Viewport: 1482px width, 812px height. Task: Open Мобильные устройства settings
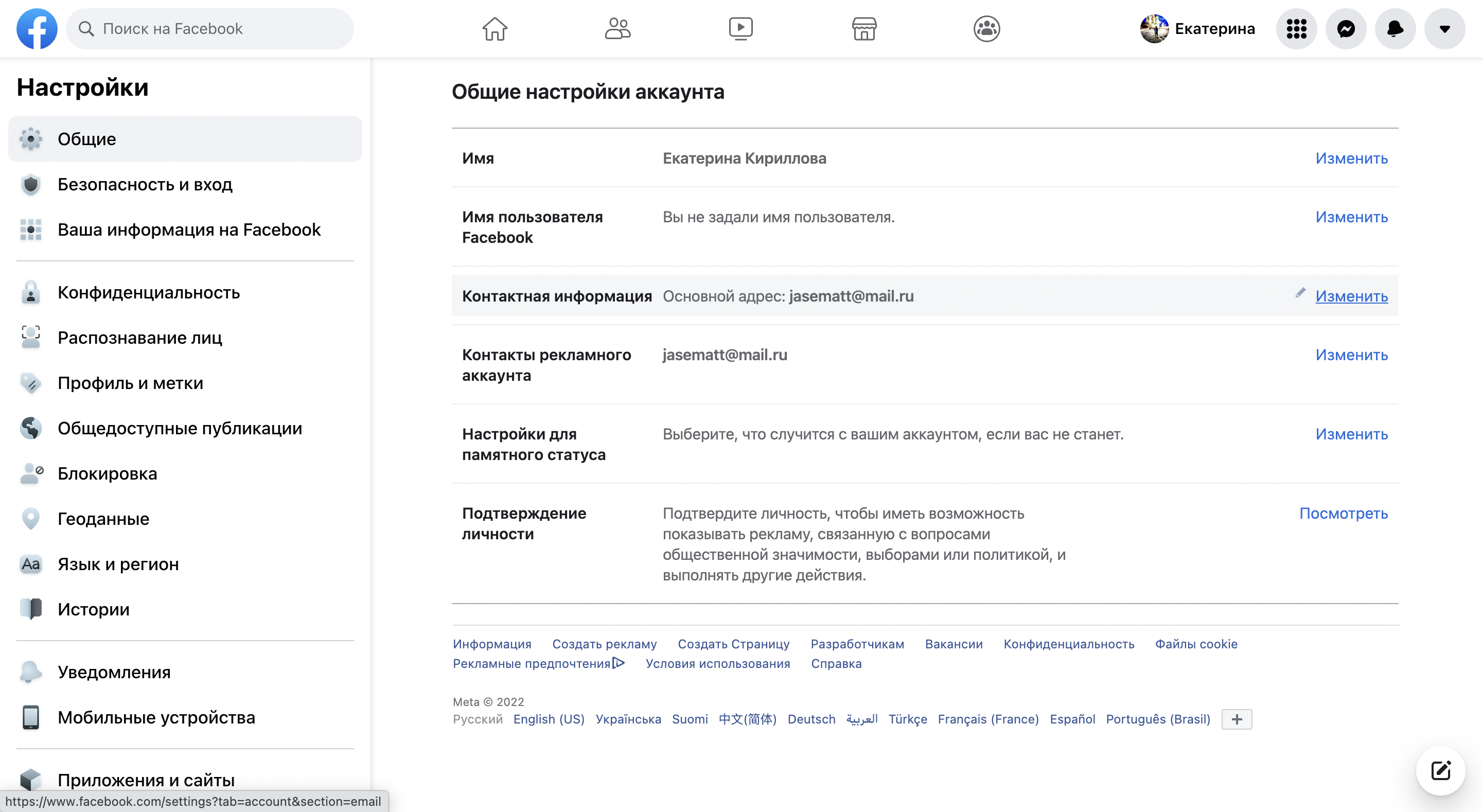click(x=185, y=718)
